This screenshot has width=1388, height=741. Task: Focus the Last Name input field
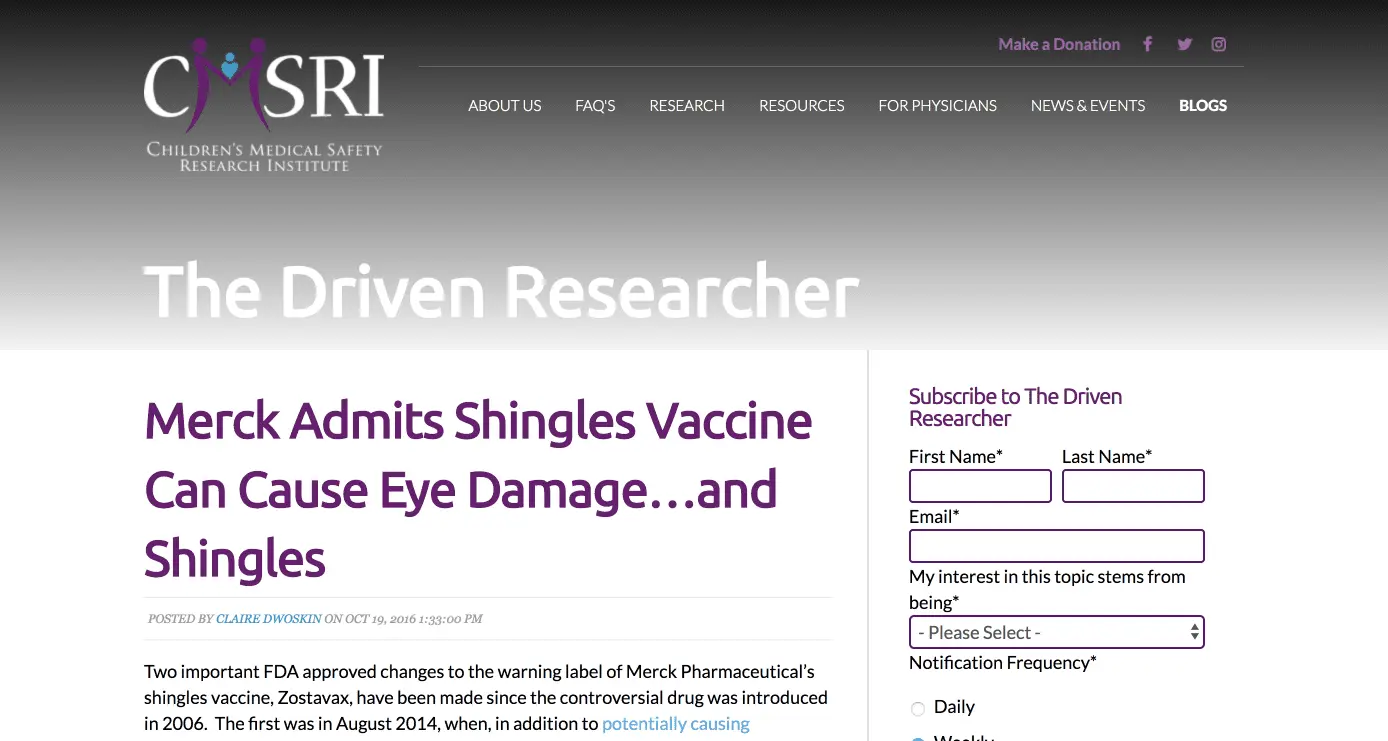[1133, 486]
